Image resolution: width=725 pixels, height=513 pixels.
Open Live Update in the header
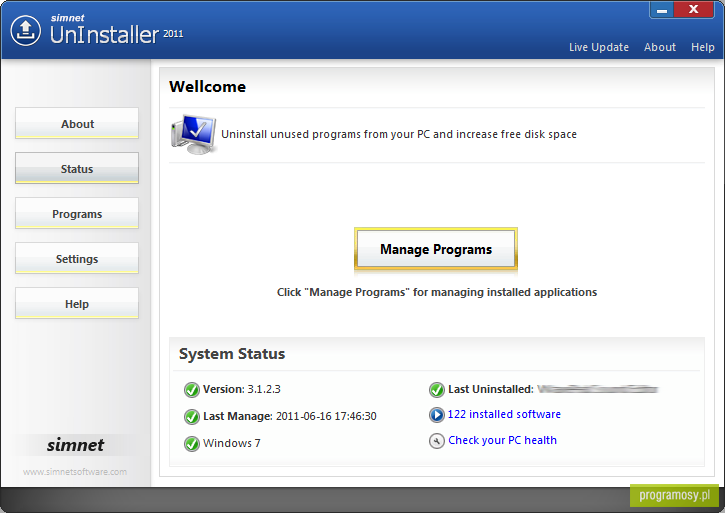click(x=599, y=47)
